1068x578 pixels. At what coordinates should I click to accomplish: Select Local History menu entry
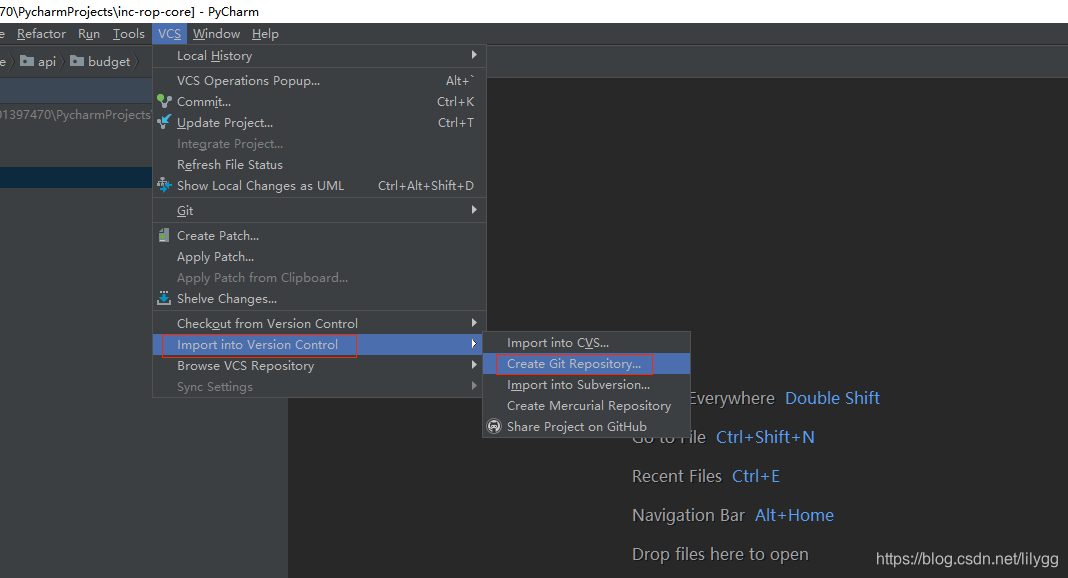[x=319, y=56]
